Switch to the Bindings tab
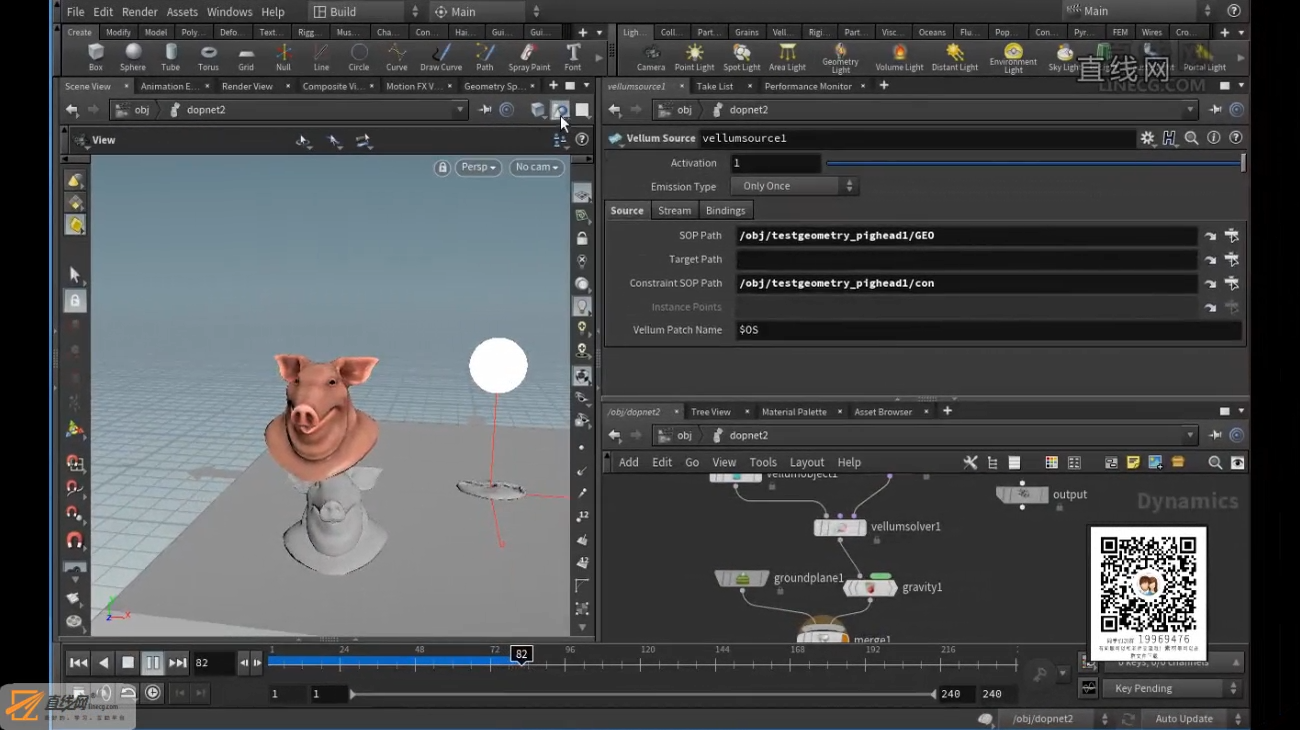The image size is (1300, 730). [725, 211]
